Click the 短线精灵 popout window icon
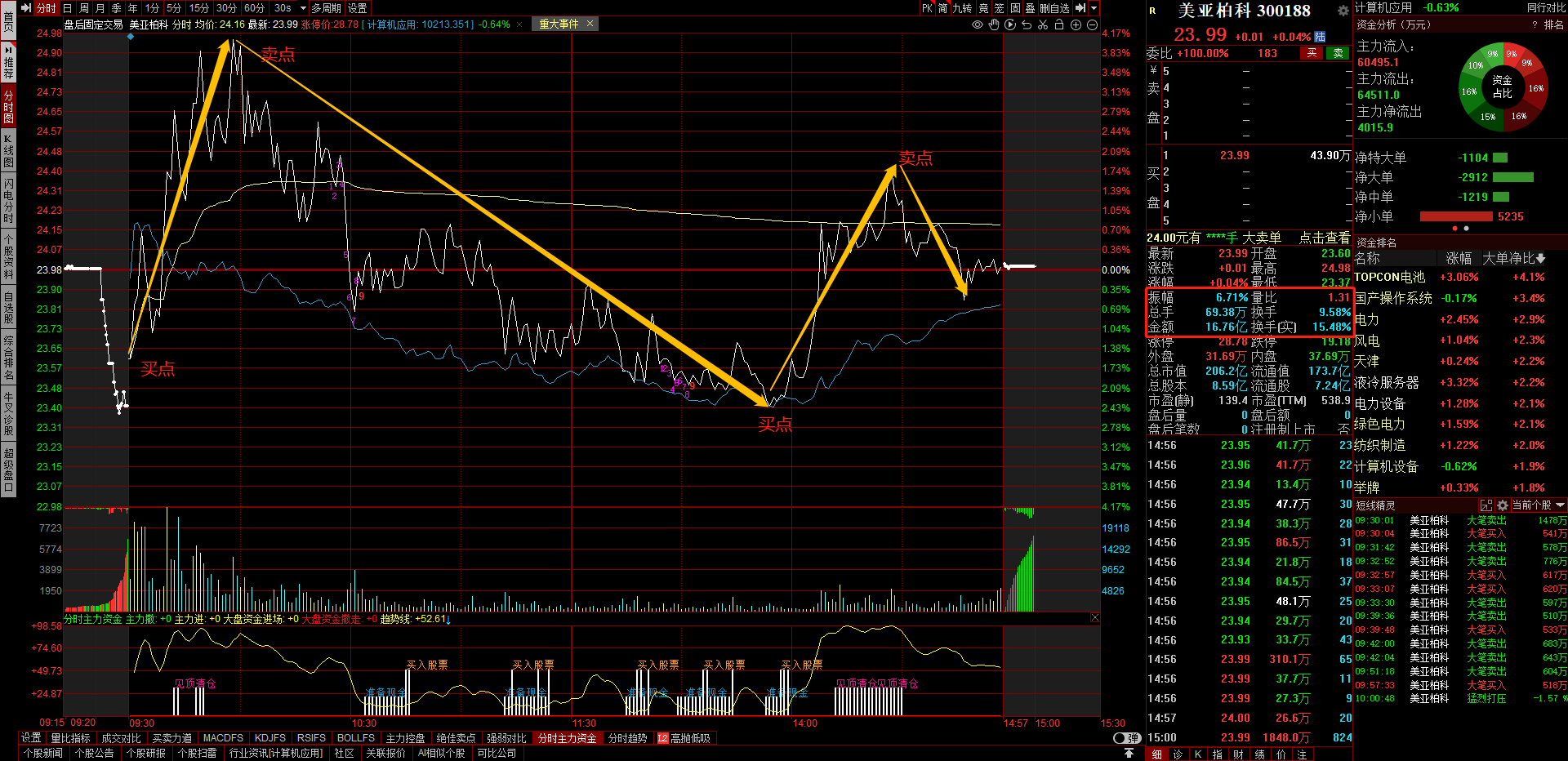 [x=1486, y=505]
